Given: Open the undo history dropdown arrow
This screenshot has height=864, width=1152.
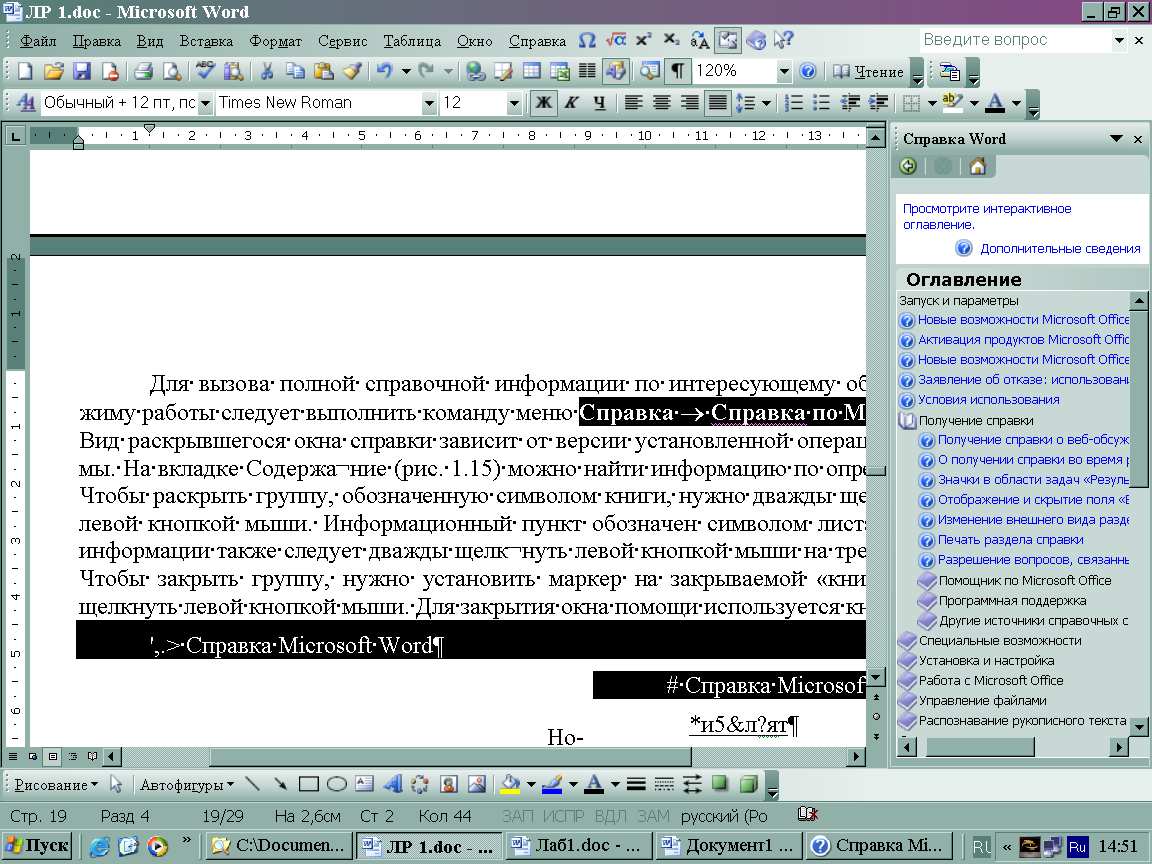Looking at the screenshot, I should coord(406,71).
